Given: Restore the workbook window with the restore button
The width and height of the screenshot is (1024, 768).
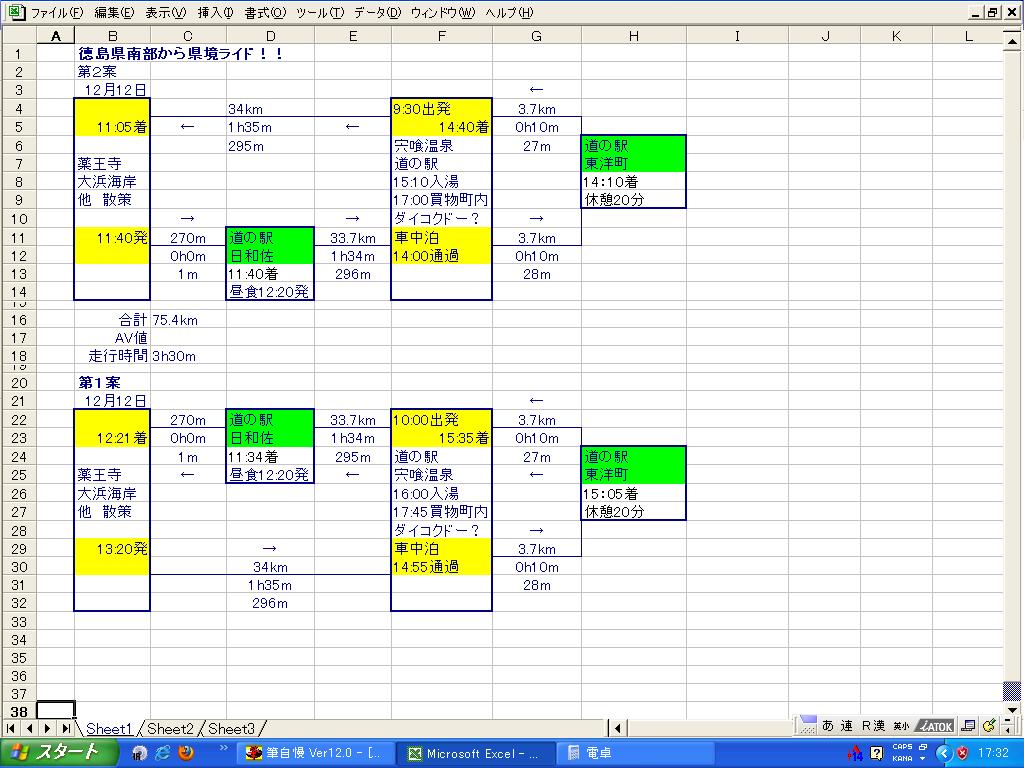Looking at the screenshot, I should coord(992,13).
